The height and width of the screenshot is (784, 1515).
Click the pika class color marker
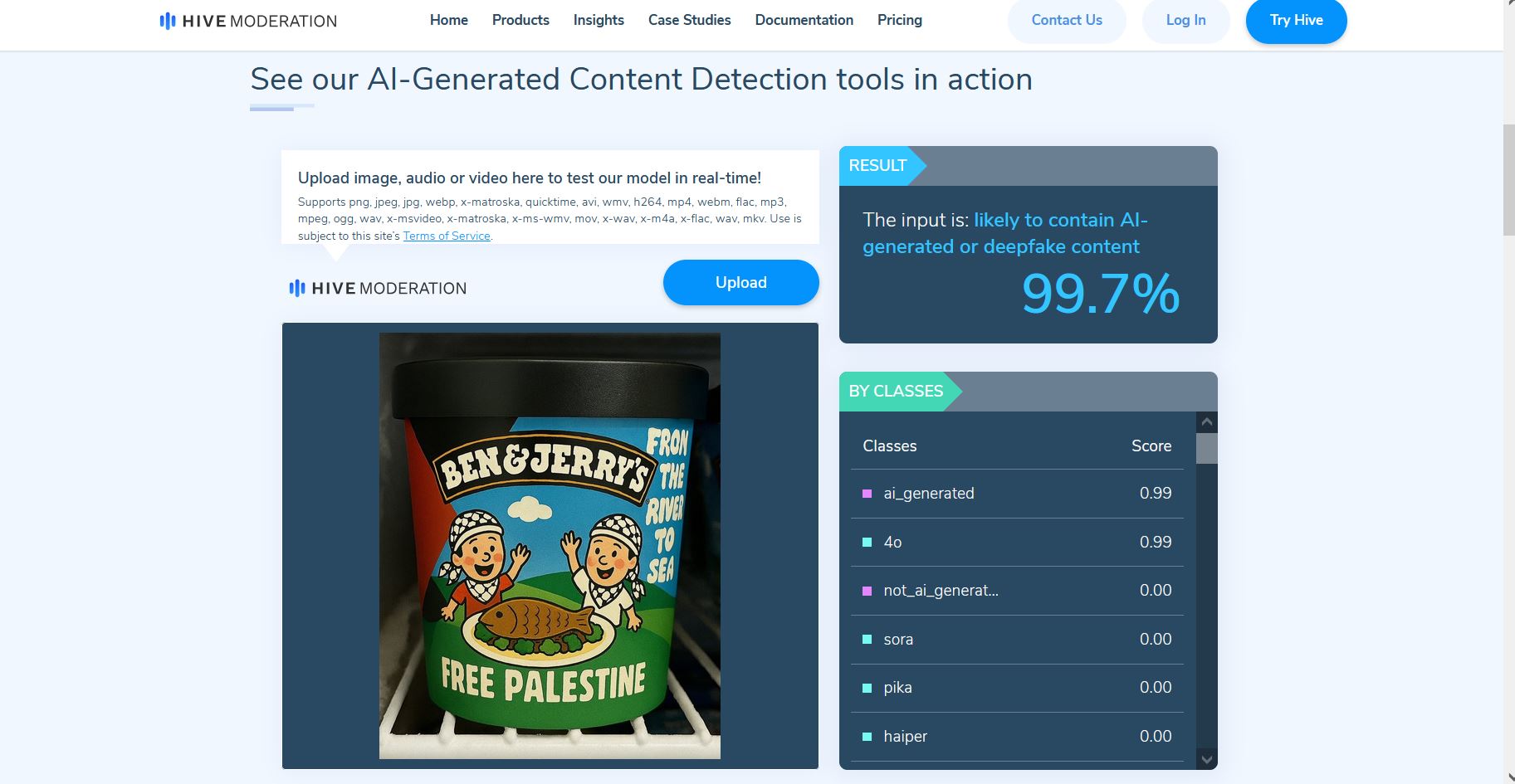[867, 688]
